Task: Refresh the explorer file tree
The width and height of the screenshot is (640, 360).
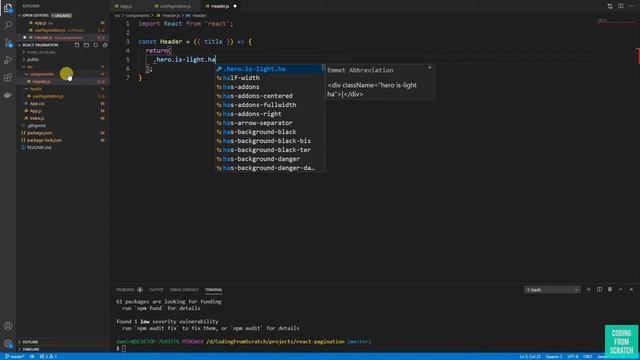Action: (96, 45)
